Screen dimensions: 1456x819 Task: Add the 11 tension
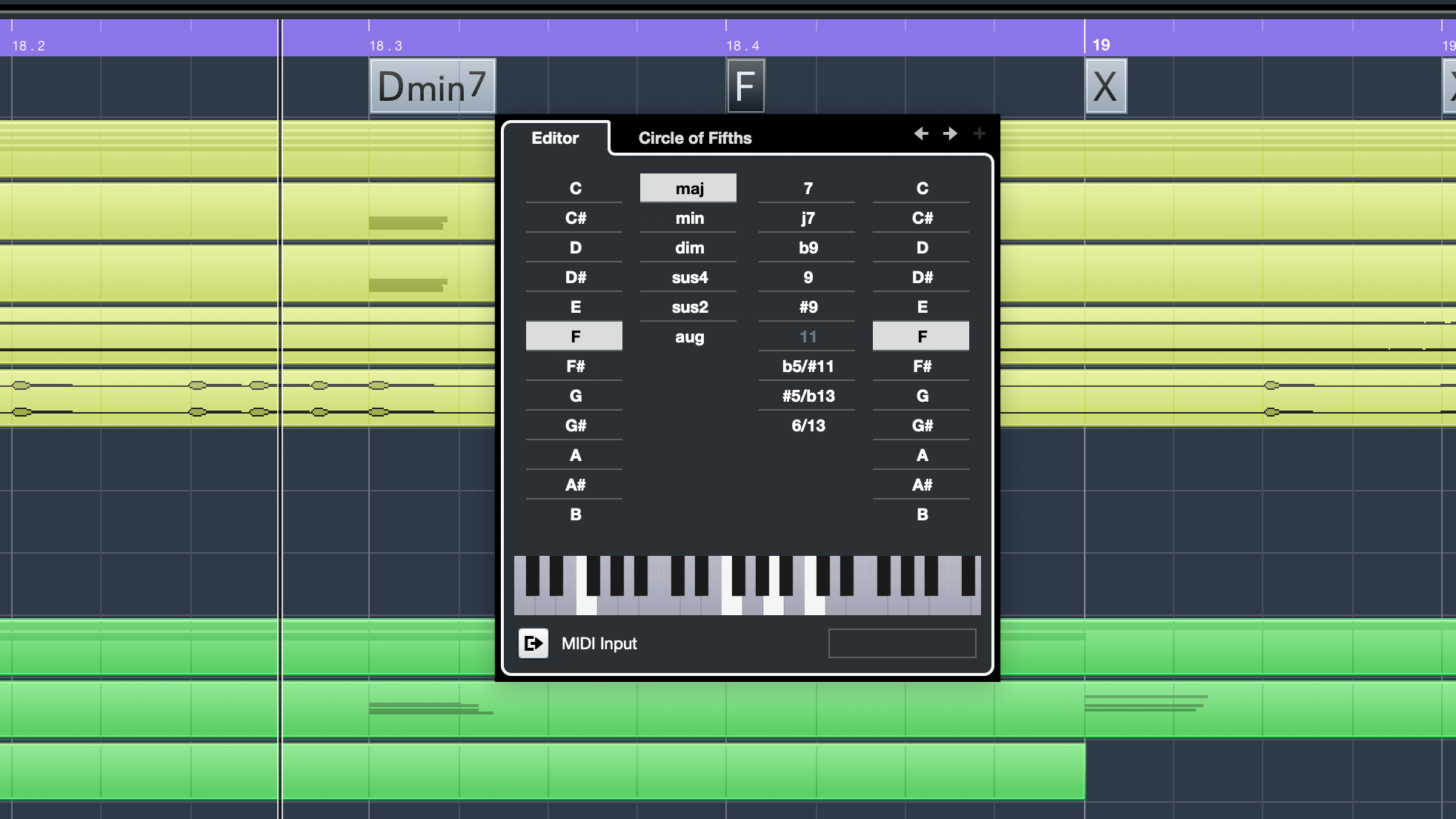808,336
